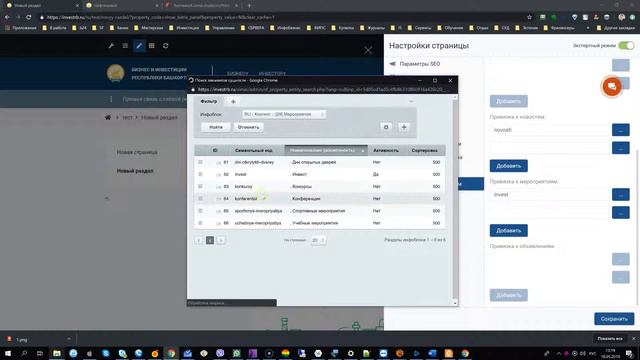The width and height of the screenshot is (640, 360).
Task: Check the row for dni-otkrytykh-dverey
Action: click(200, 162)
